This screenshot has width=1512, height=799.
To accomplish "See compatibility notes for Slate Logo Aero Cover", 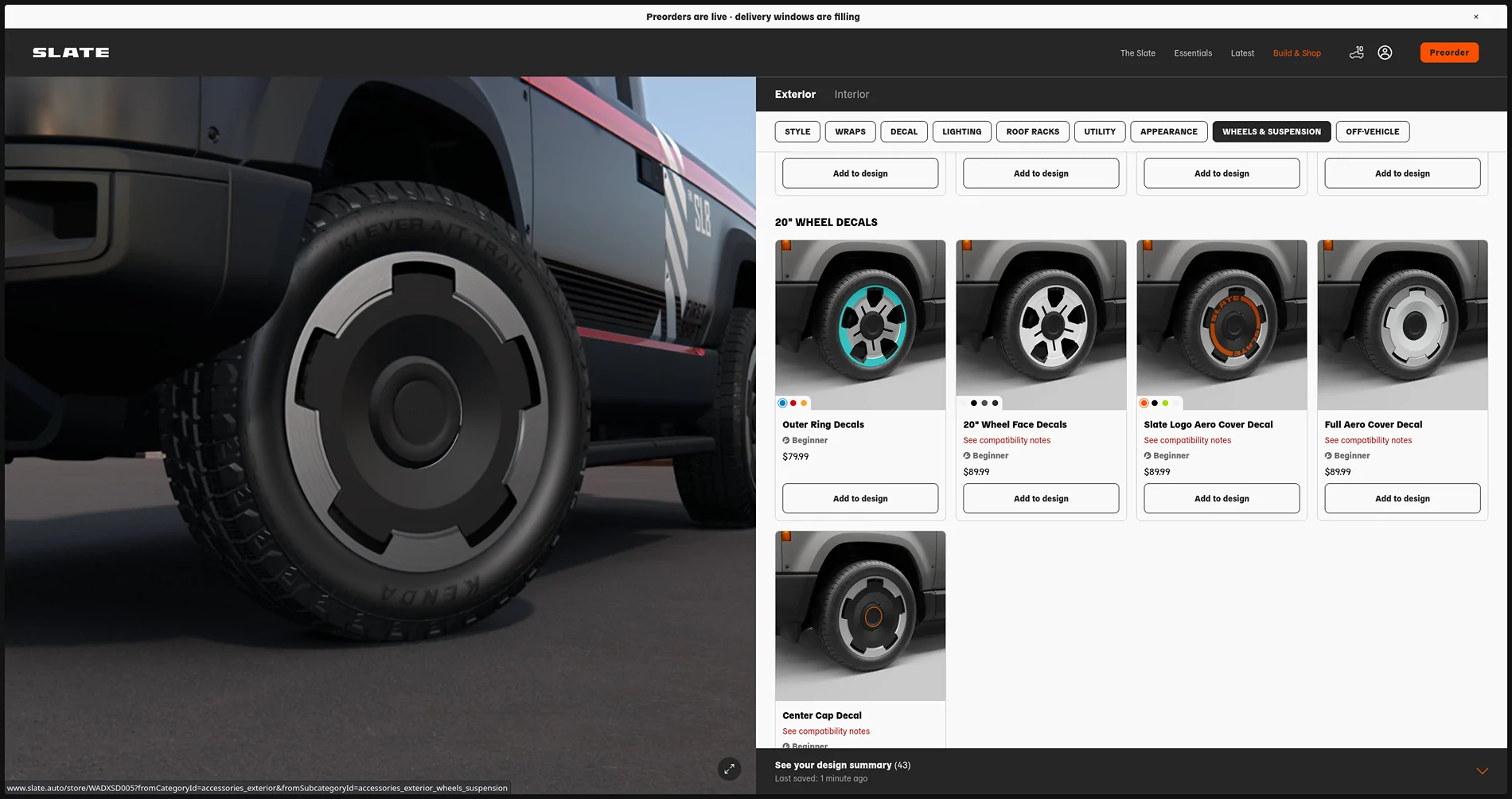I will (x=1187, y=440).
